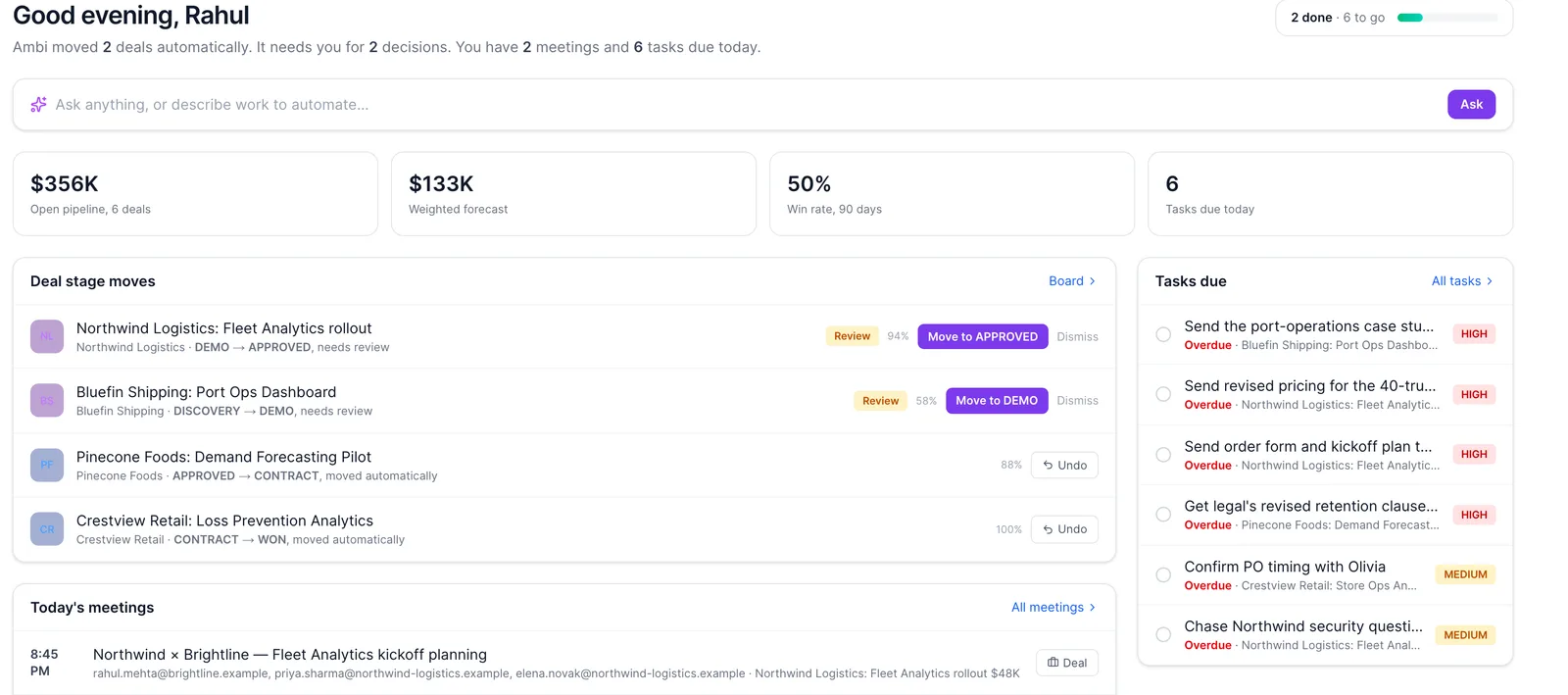Open All meetings link
The width and height of the screenshot is (1568, 695).
(x=1053, y=608)
